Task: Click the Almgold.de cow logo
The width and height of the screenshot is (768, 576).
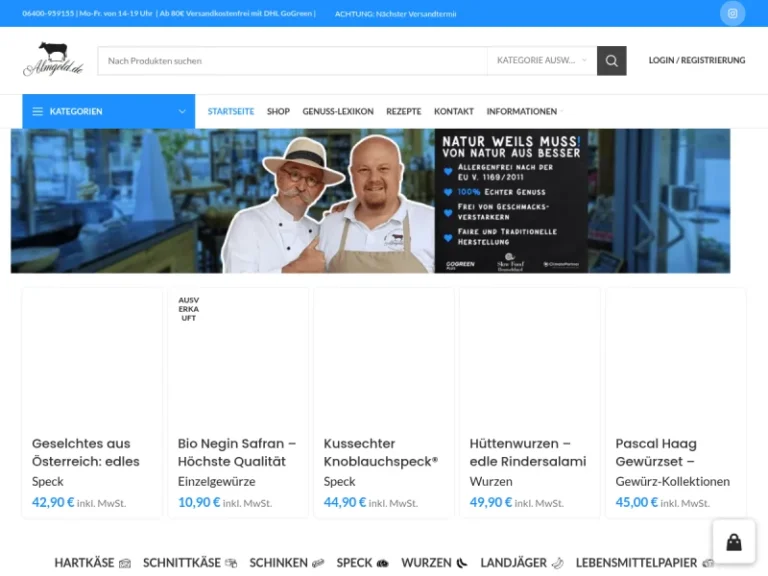Action: [x=53, y=60]
